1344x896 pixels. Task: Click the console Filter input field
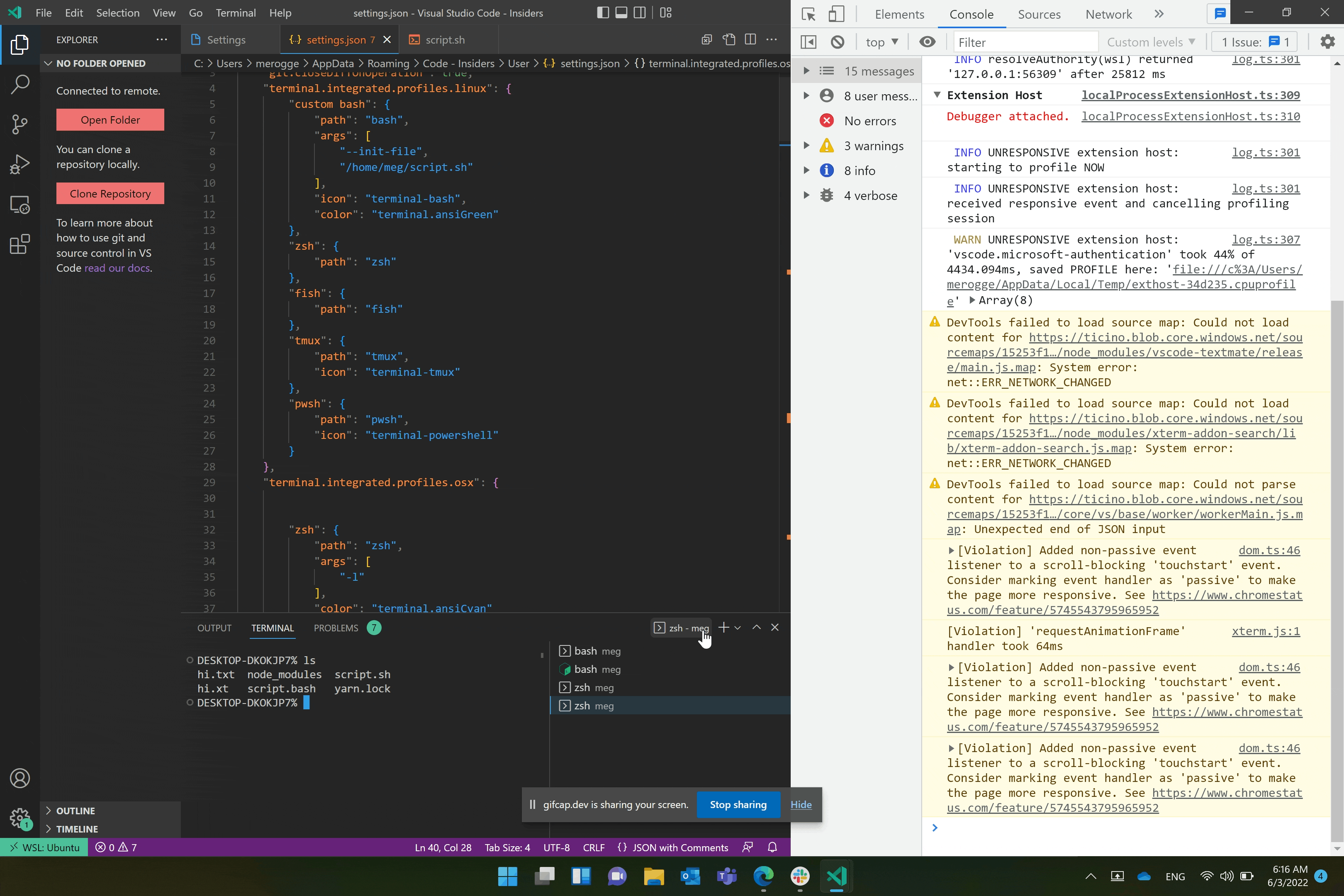click(1026, 42)
